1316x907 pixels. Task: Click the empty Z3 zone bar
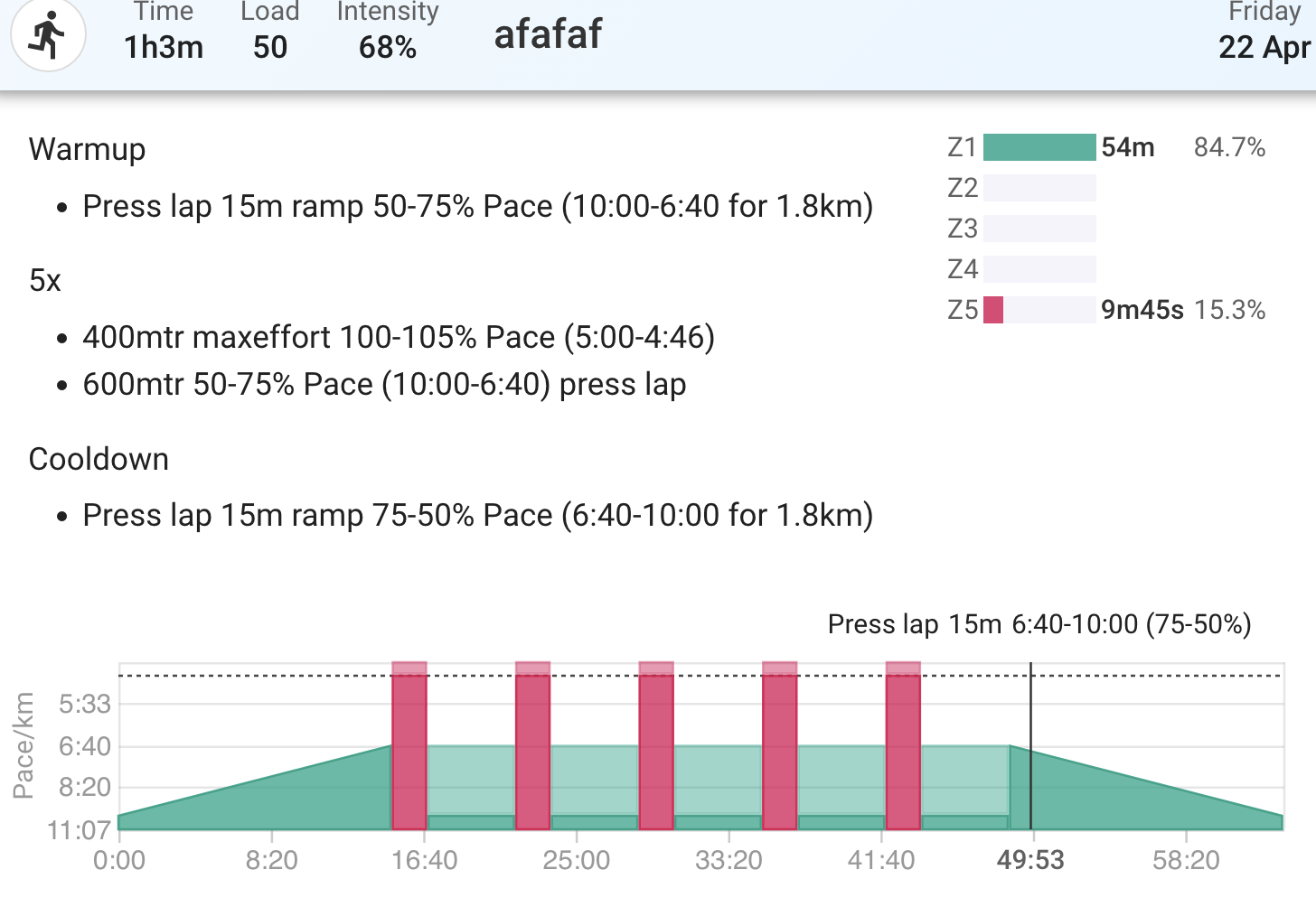pos(1039,229)
